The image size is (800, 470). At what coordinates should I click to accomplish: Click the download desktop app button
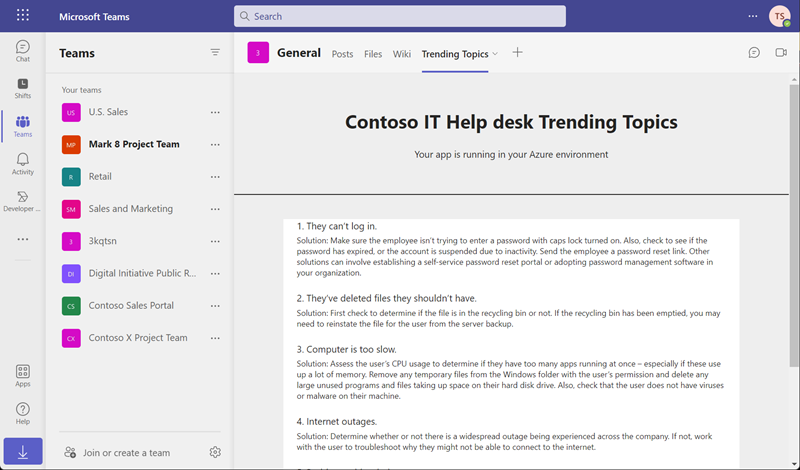coord(23,451)
